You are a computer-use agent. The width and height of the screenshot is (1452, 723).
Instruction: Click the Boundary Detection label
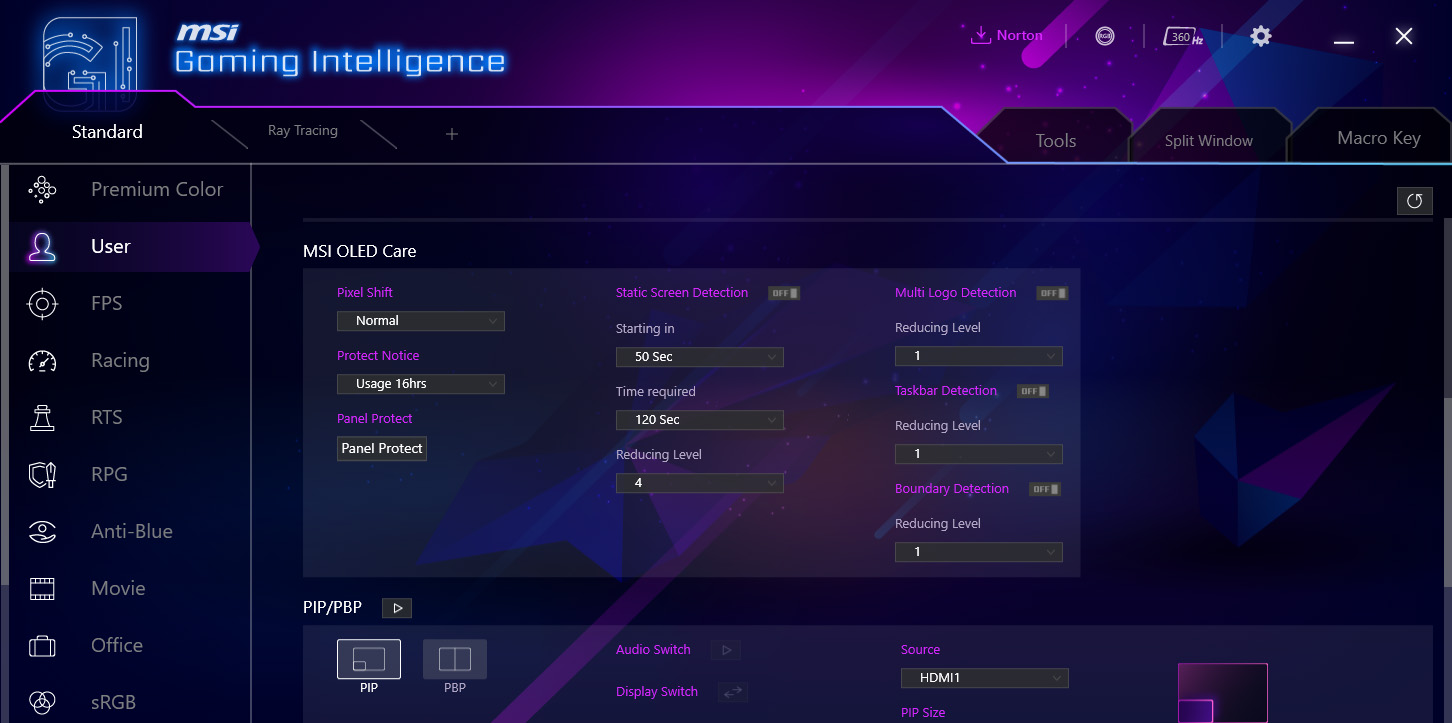(952, 489)
